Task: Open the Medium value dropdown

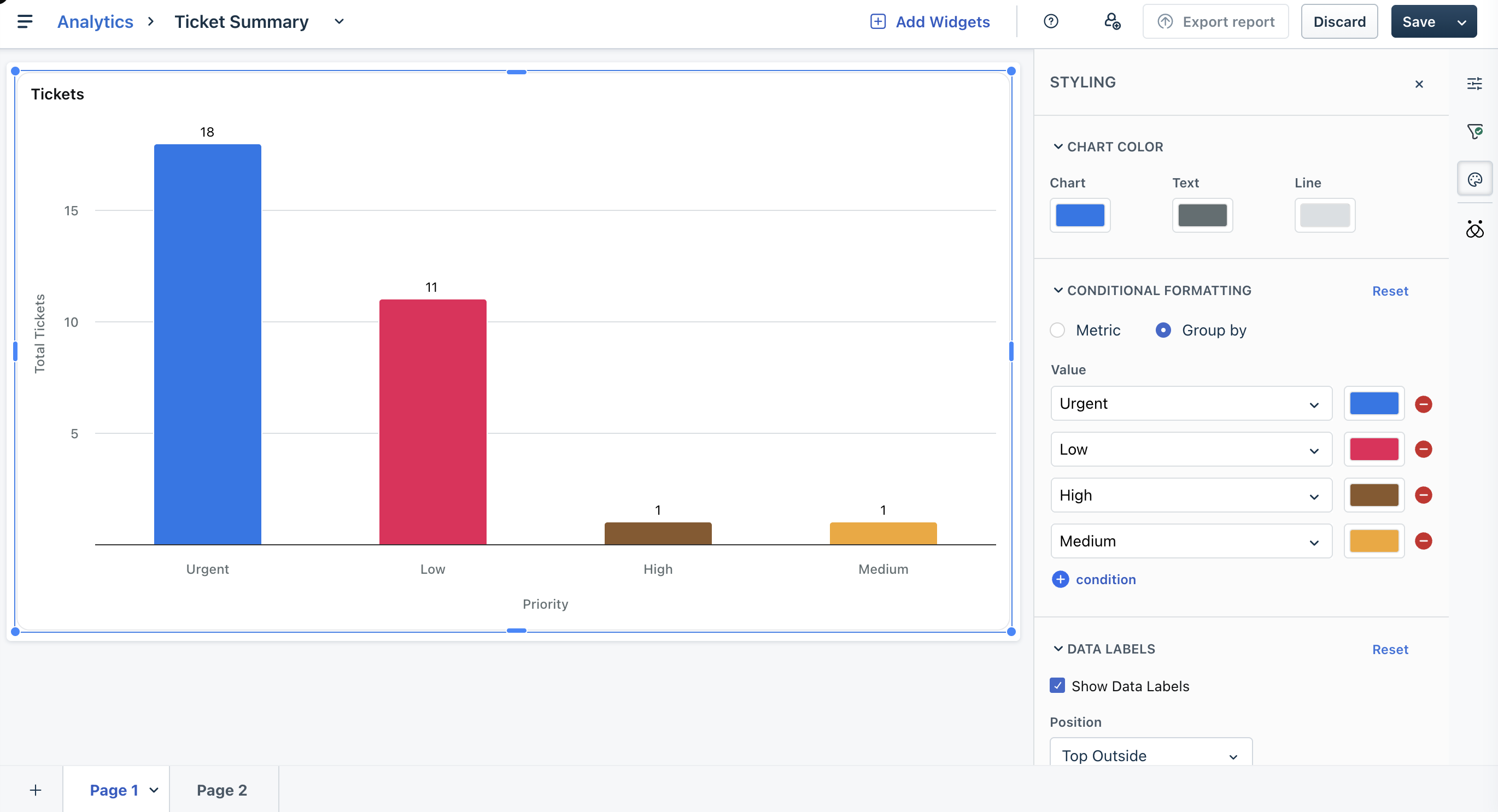Action: coord(1190,541)
